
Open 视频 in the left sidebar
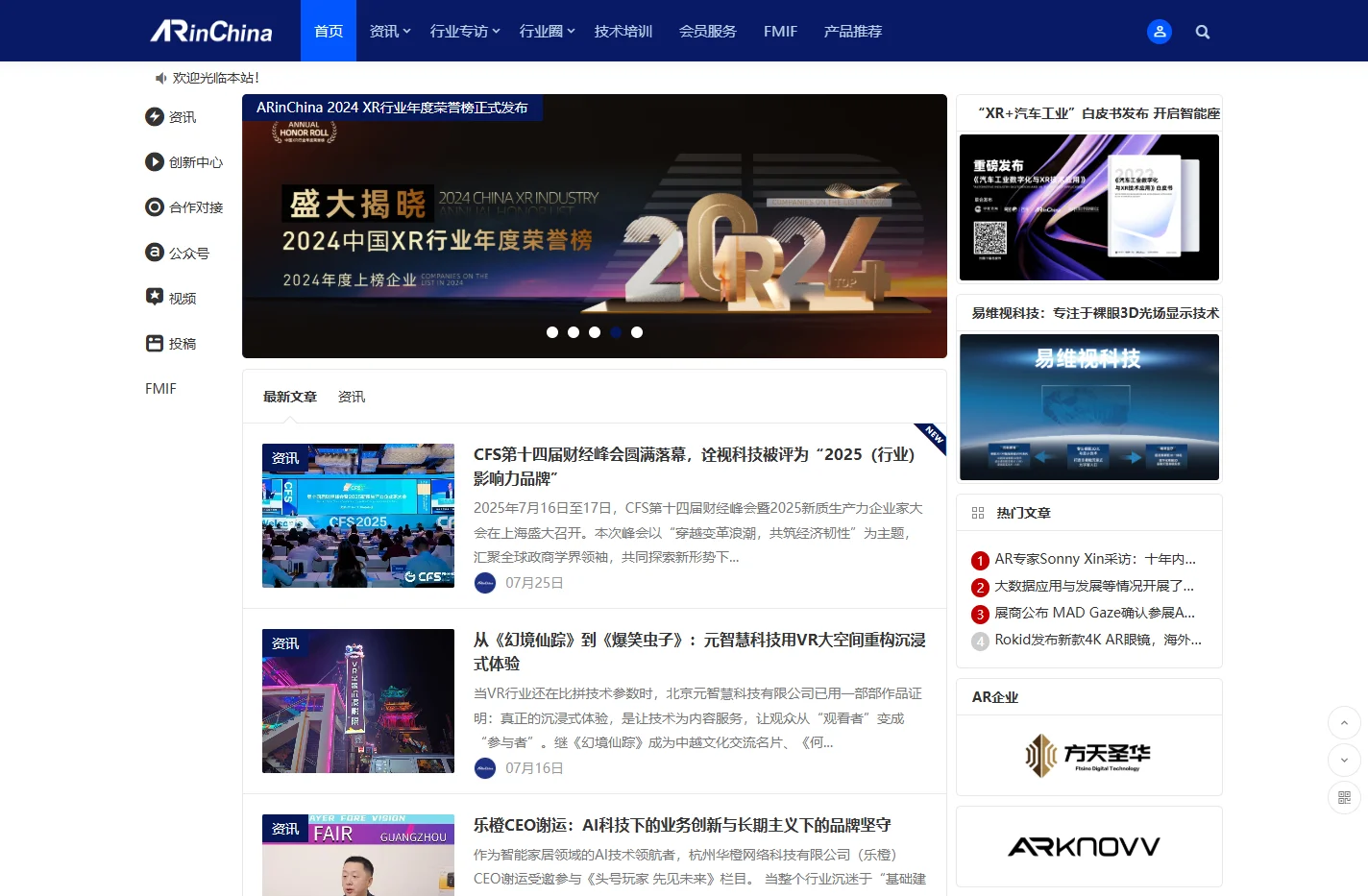(x=170, y=298)
